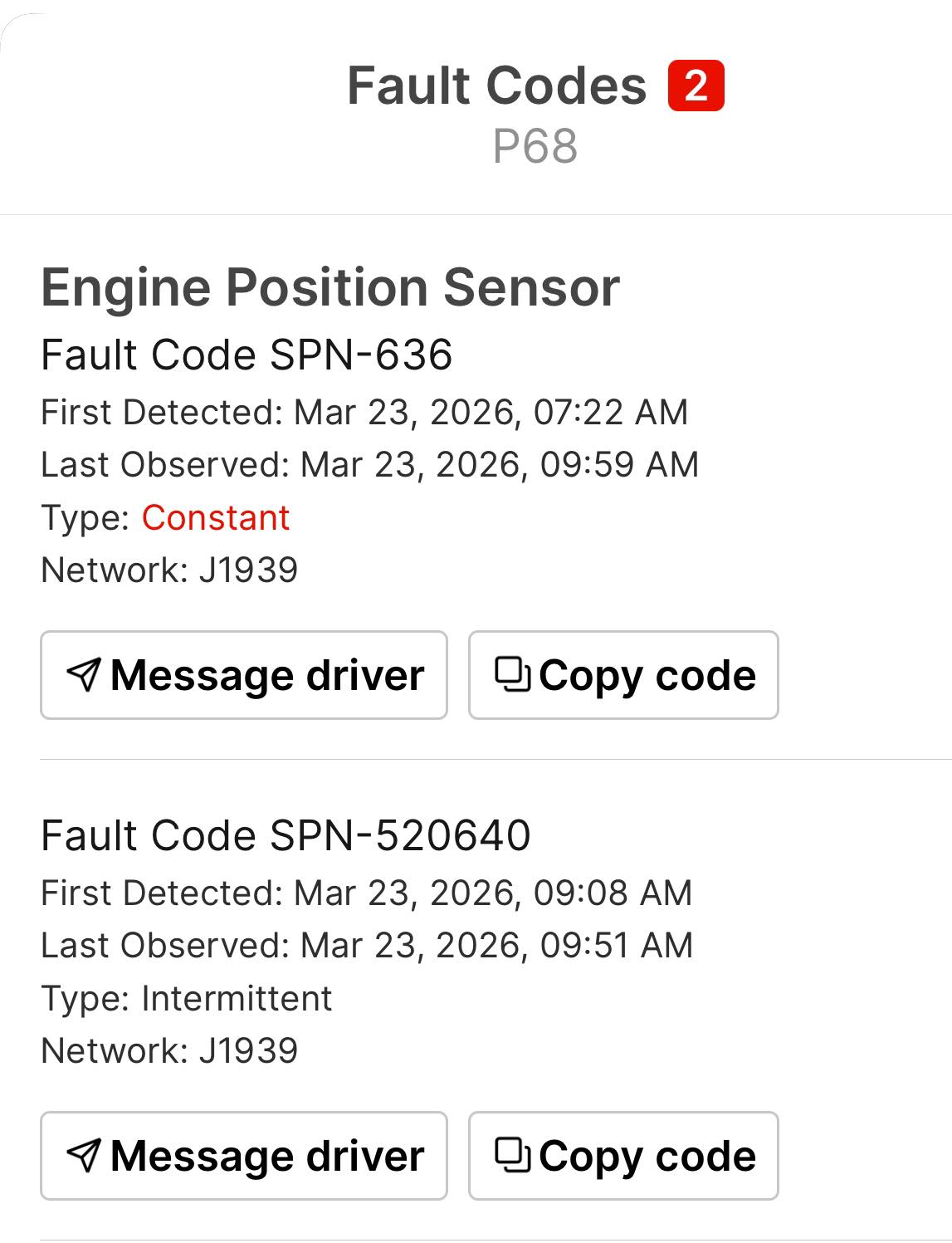Click paper plane icon for SPN-636 fault

click(84, 674)
